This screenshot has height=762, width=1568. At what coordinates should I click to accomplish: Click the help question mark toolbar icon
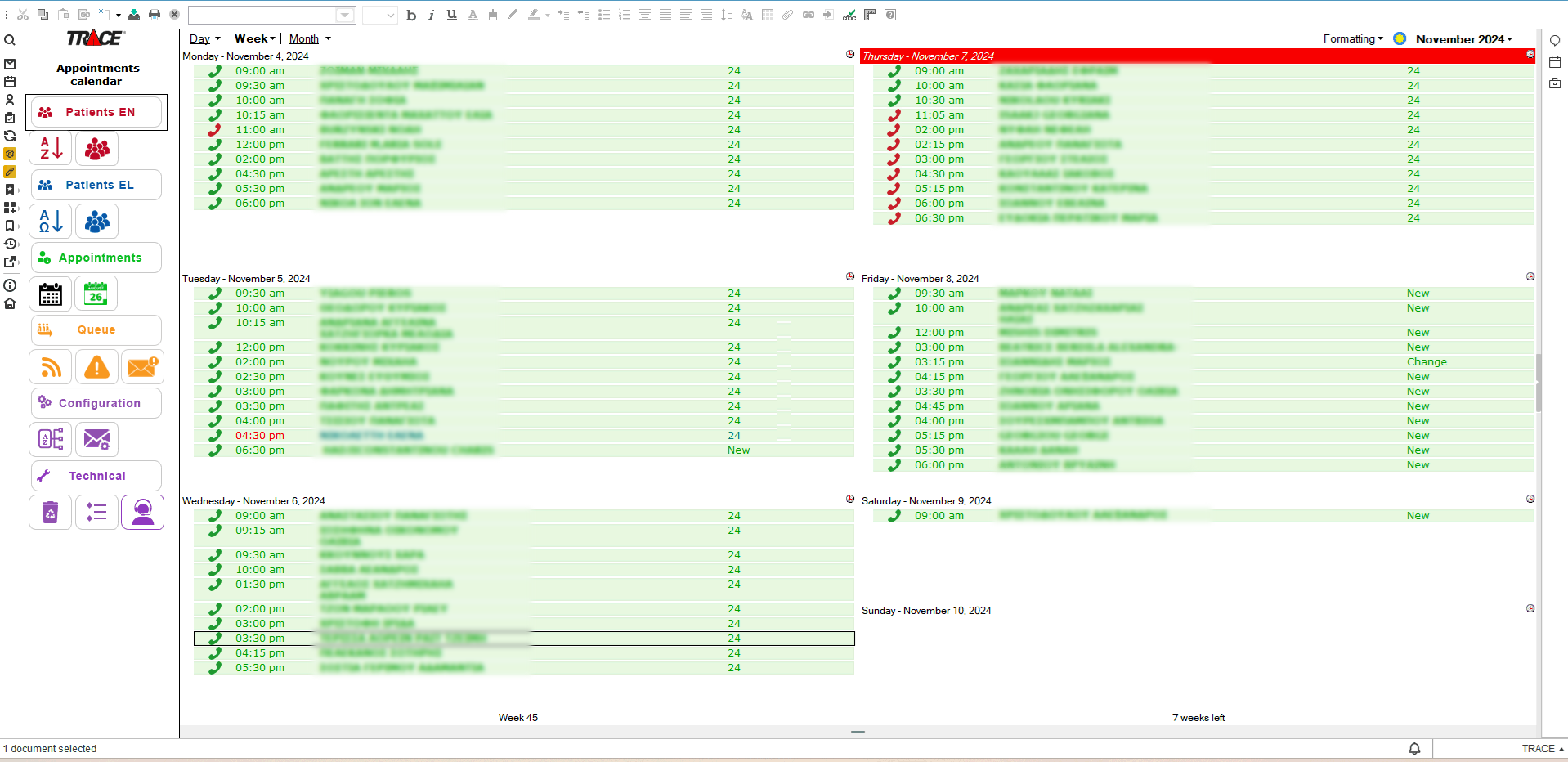[890, 15]
